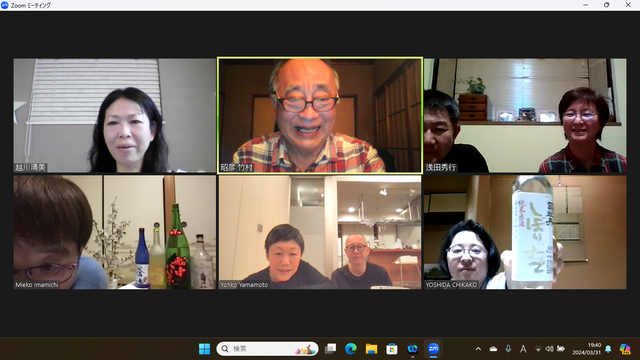Viewport: 640px width, 360px height.
Task: Click the name label 昭彦 竹村
Action: 237,167
